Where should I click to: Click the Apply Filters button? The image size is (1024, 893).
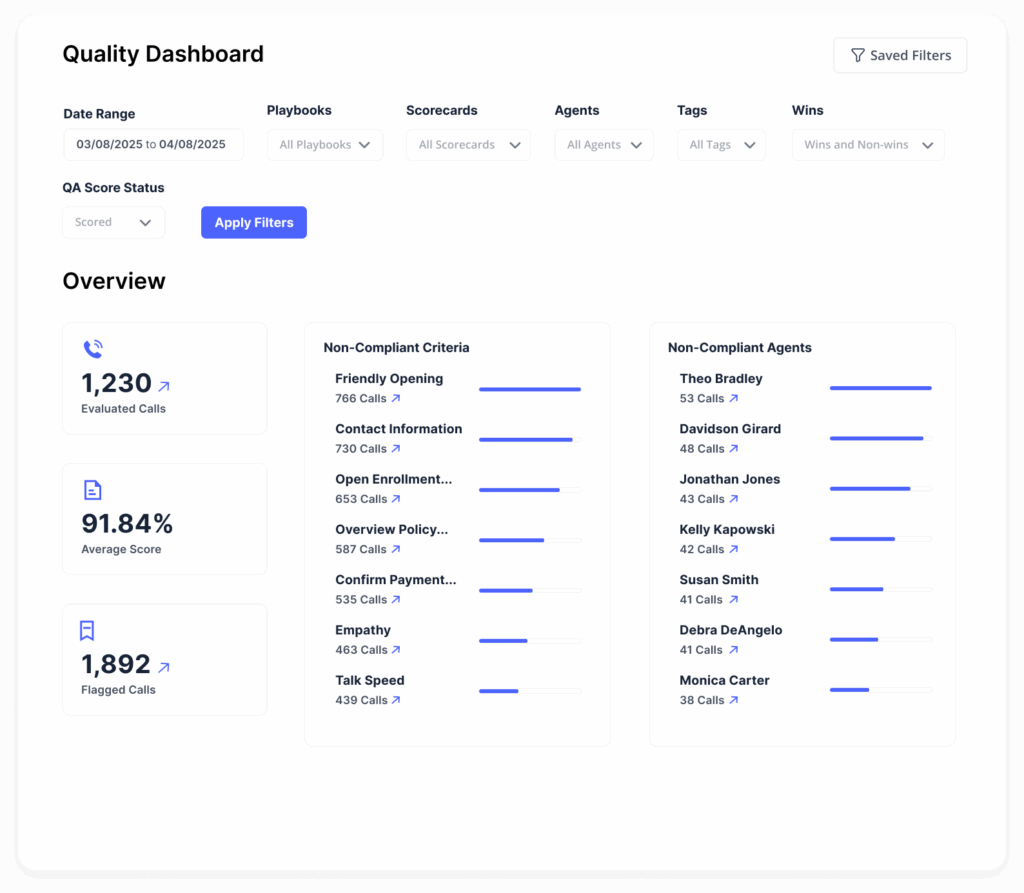(x=254, y=223)
